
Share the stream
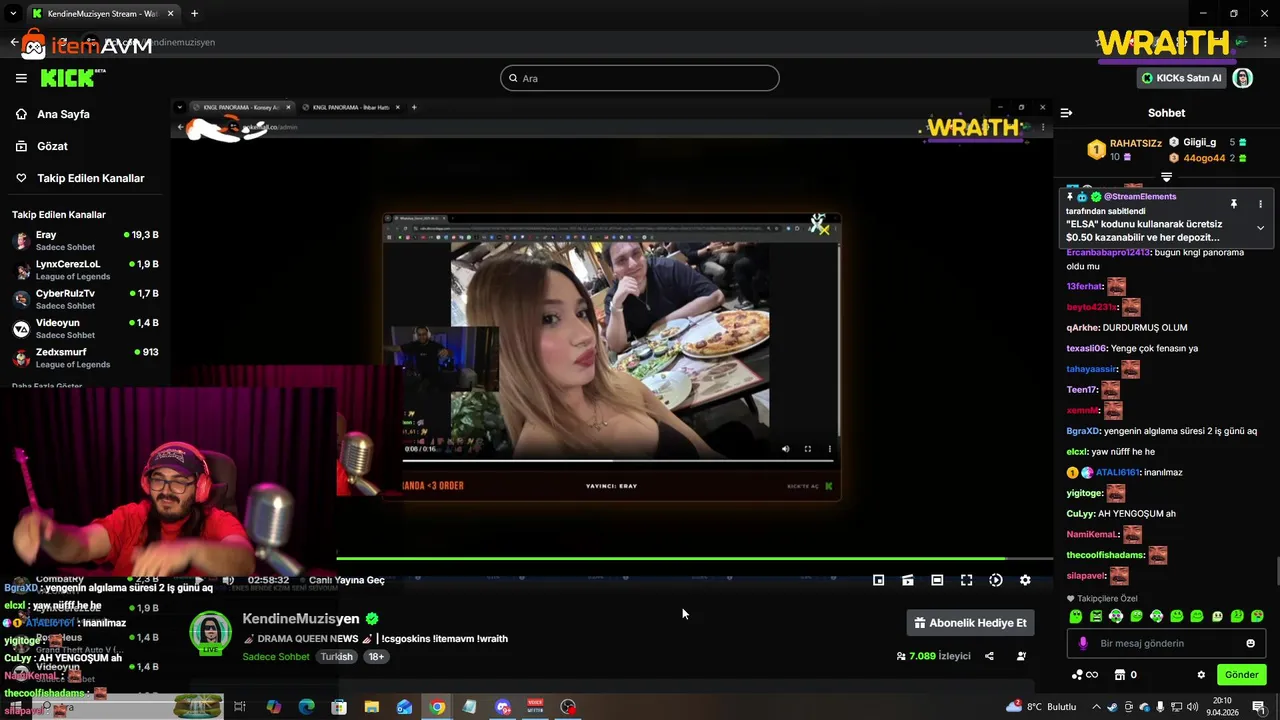[x=989, y=656]
